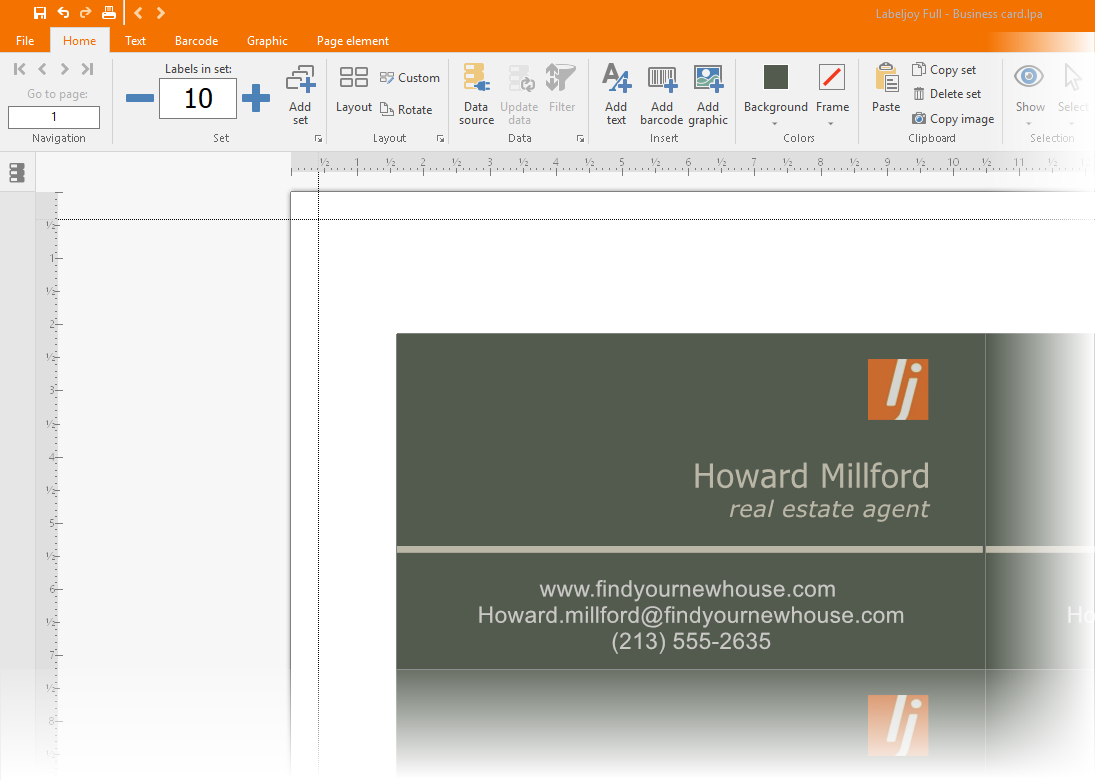Jump to first page navigation icon
Screen dimensions: 1095x780
tap(20, 68)
